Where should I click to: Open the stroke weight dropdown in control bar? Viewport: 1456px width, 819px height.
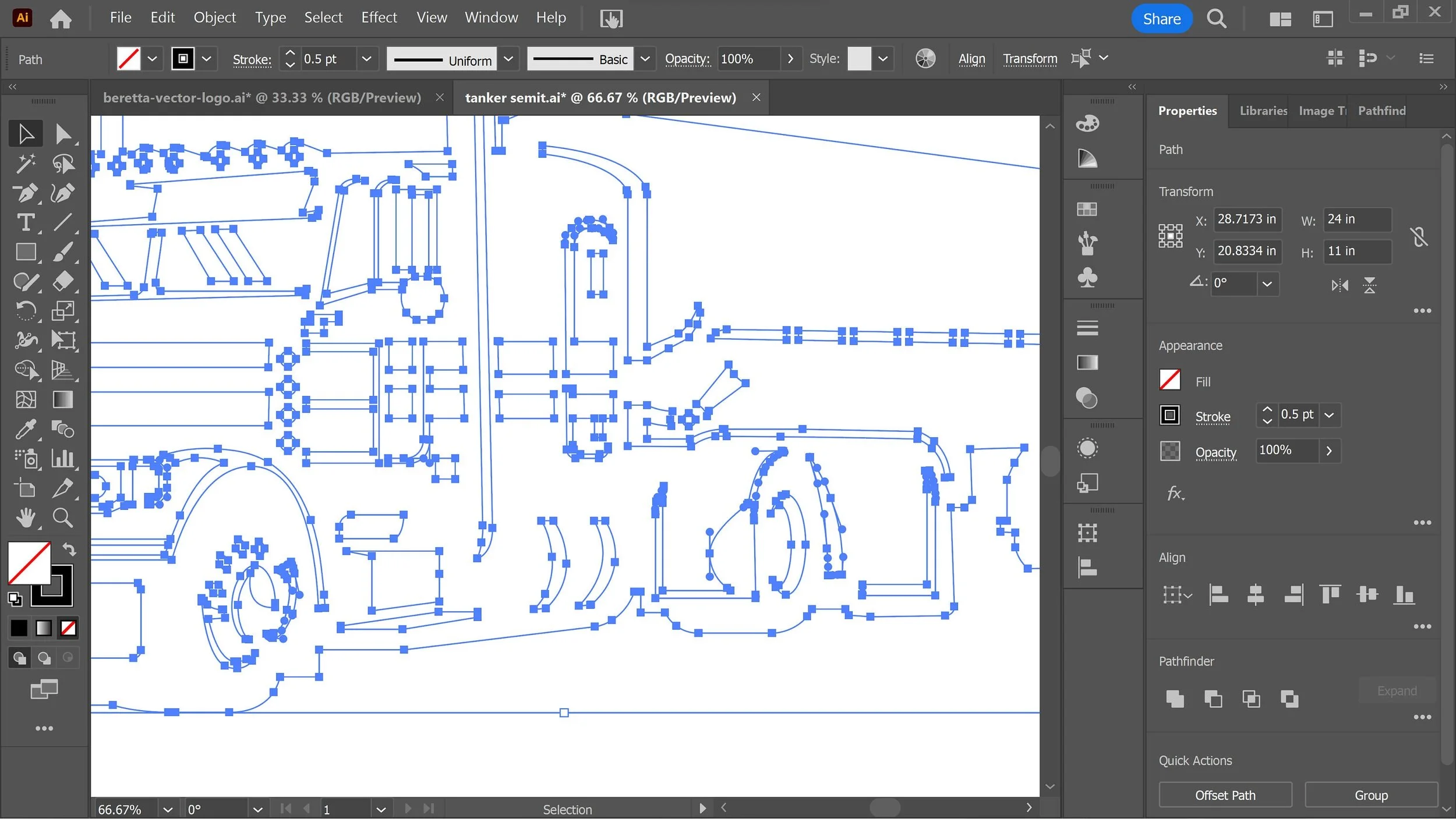click(x=366, y=59)
